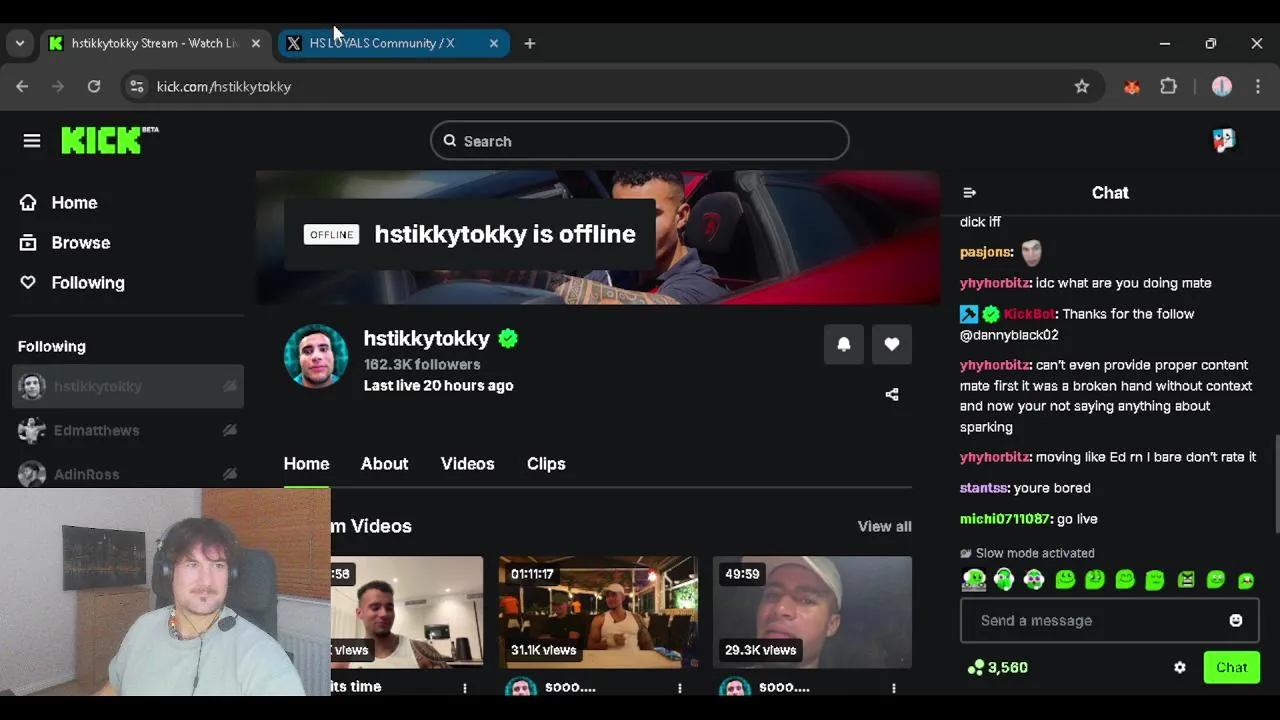
Task: Open the options menu beside the 49:59 video title
Action: pos(894,688)
